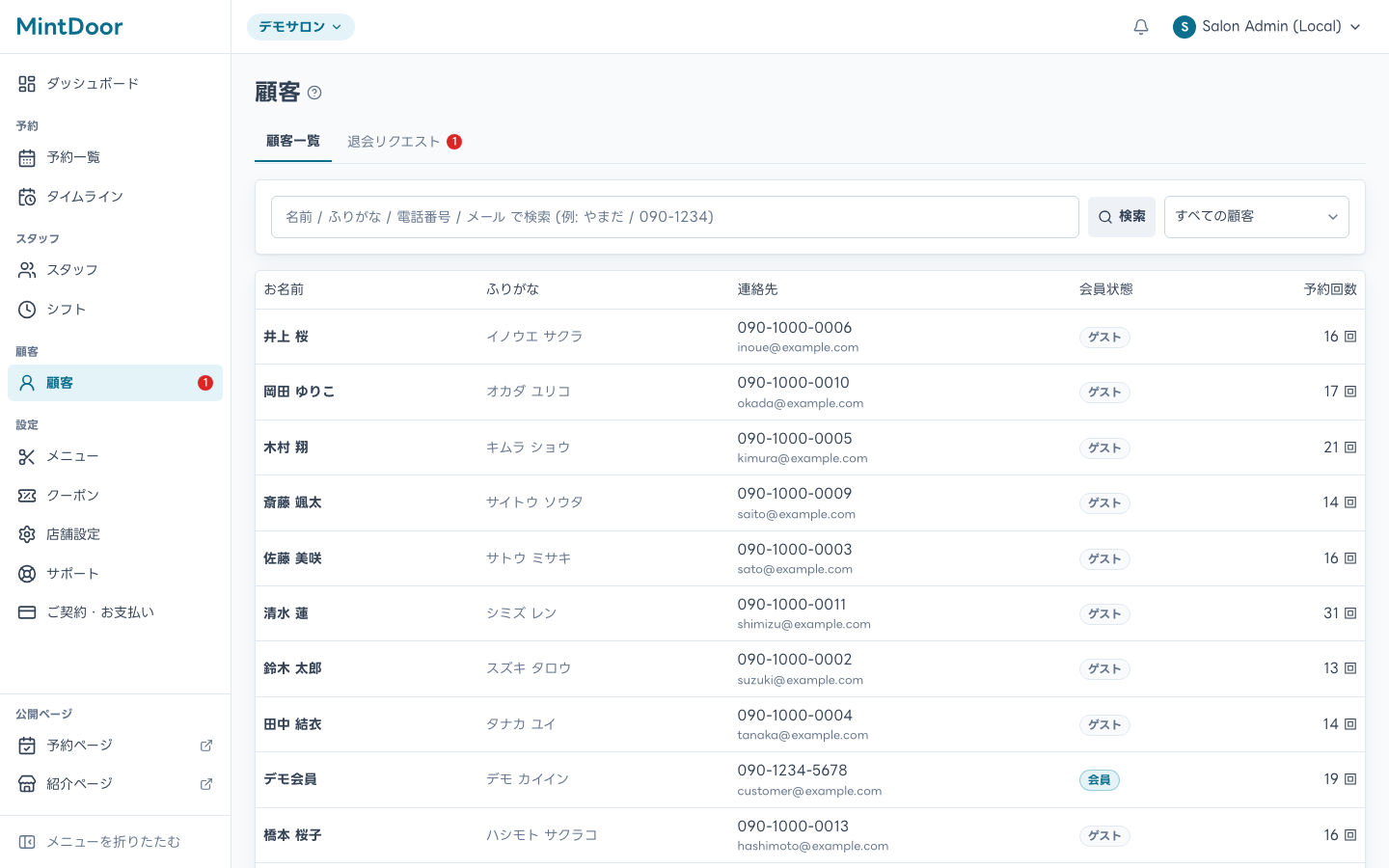Screen dimensions: 1389x868
Task: Open the help icon next to 顧客 heading
Action: (x=314, y=93)
